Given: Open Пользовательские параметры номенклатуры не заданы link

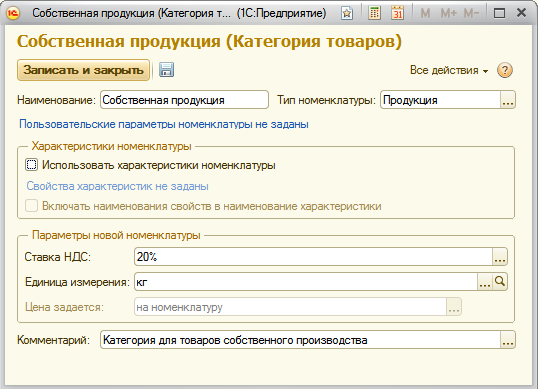Looking at the screenshot, I should pos(164,124).
